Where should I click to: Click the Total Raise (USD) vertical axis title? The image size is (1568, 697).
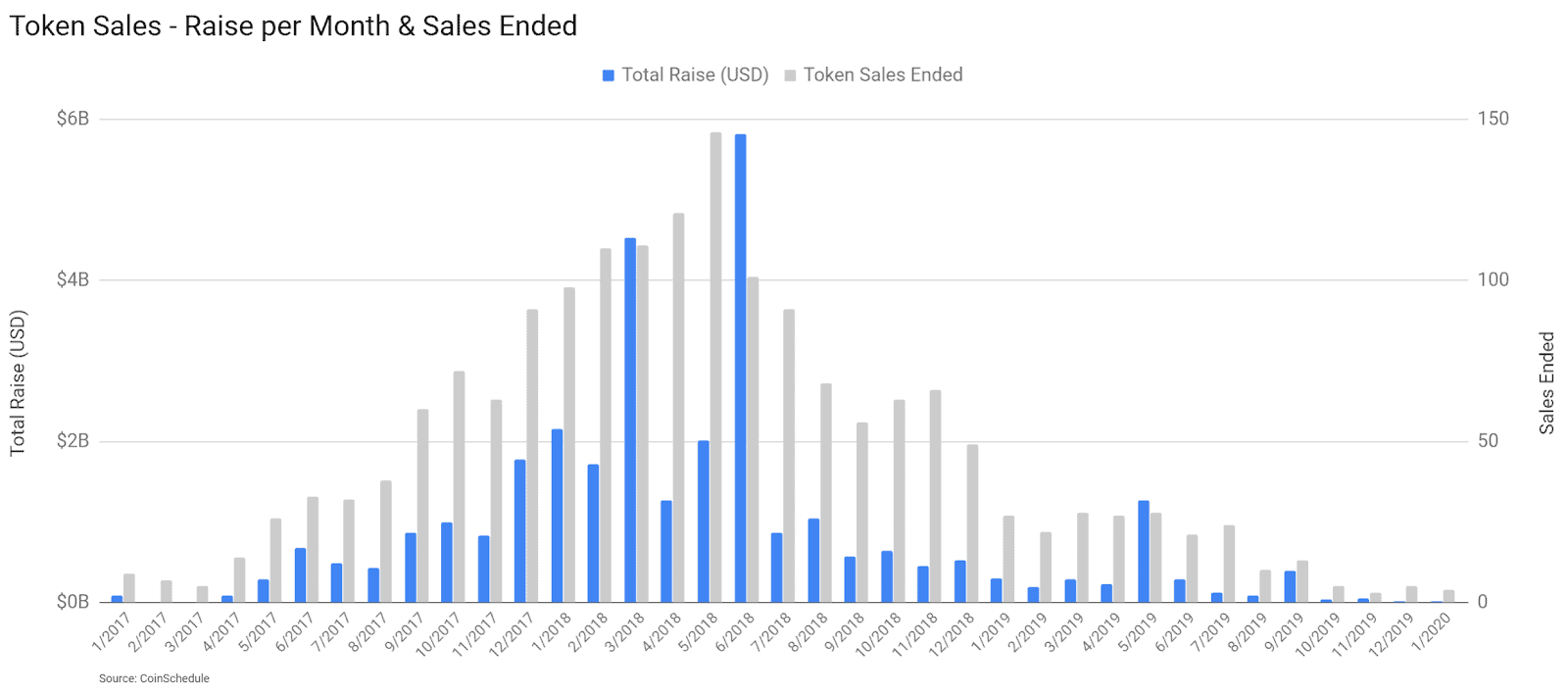(18, 382)
